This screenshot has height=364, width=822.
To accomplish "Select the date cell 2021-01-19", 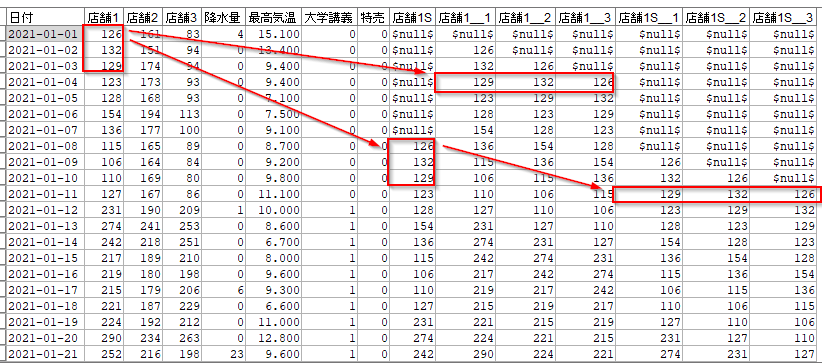I will [x=45, y=322].
